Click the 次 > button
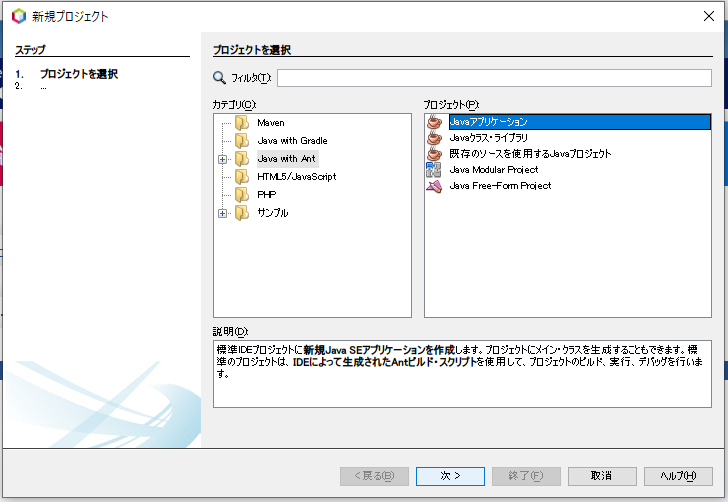 point(450,476)
